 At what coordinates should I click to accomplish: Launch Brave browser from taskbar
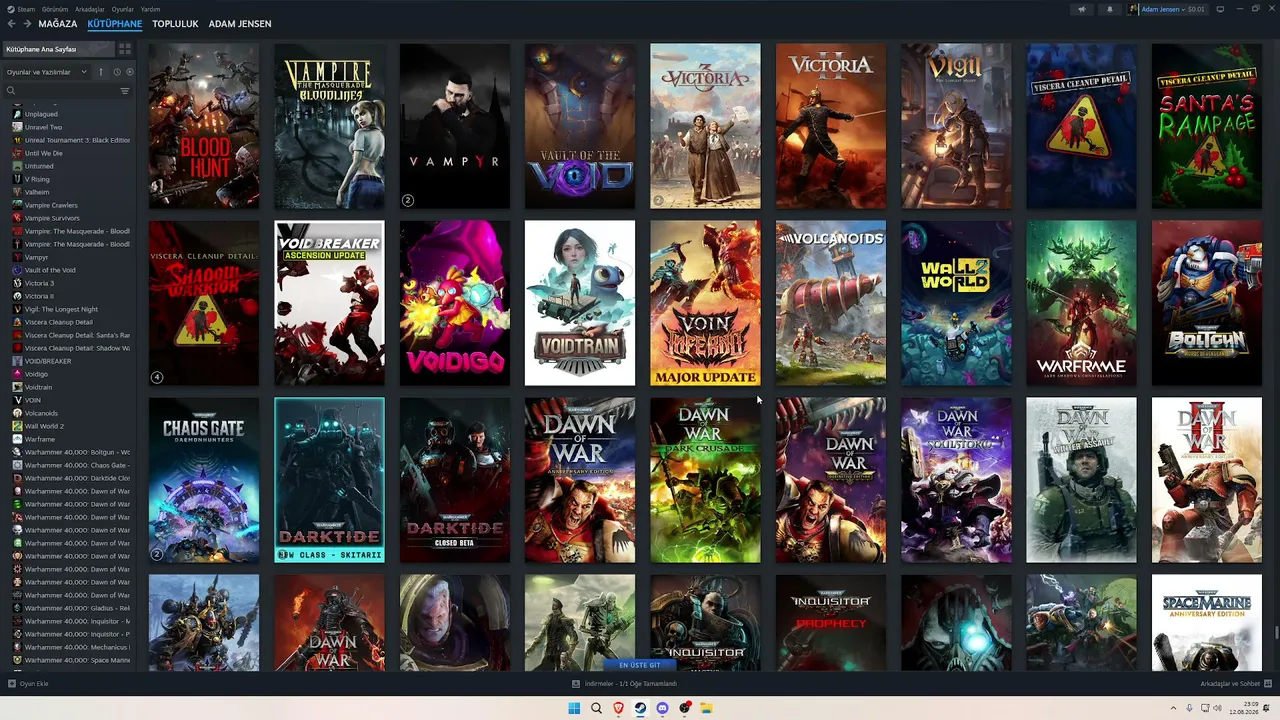pyautogui.click(x=618, y=708)
